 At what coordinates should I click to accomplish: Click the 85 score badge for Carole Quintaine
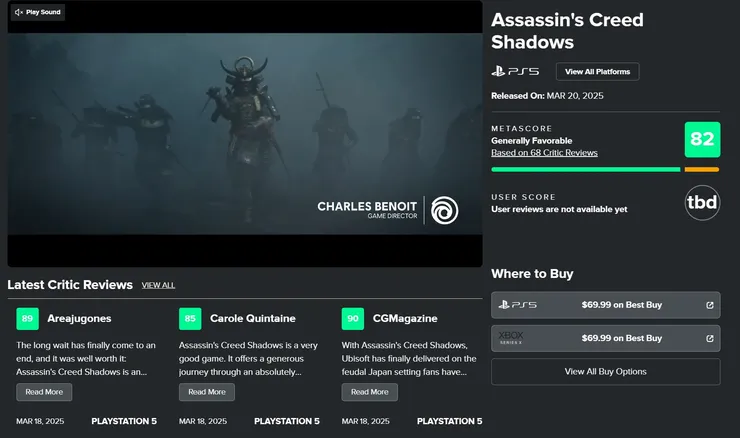190,319
